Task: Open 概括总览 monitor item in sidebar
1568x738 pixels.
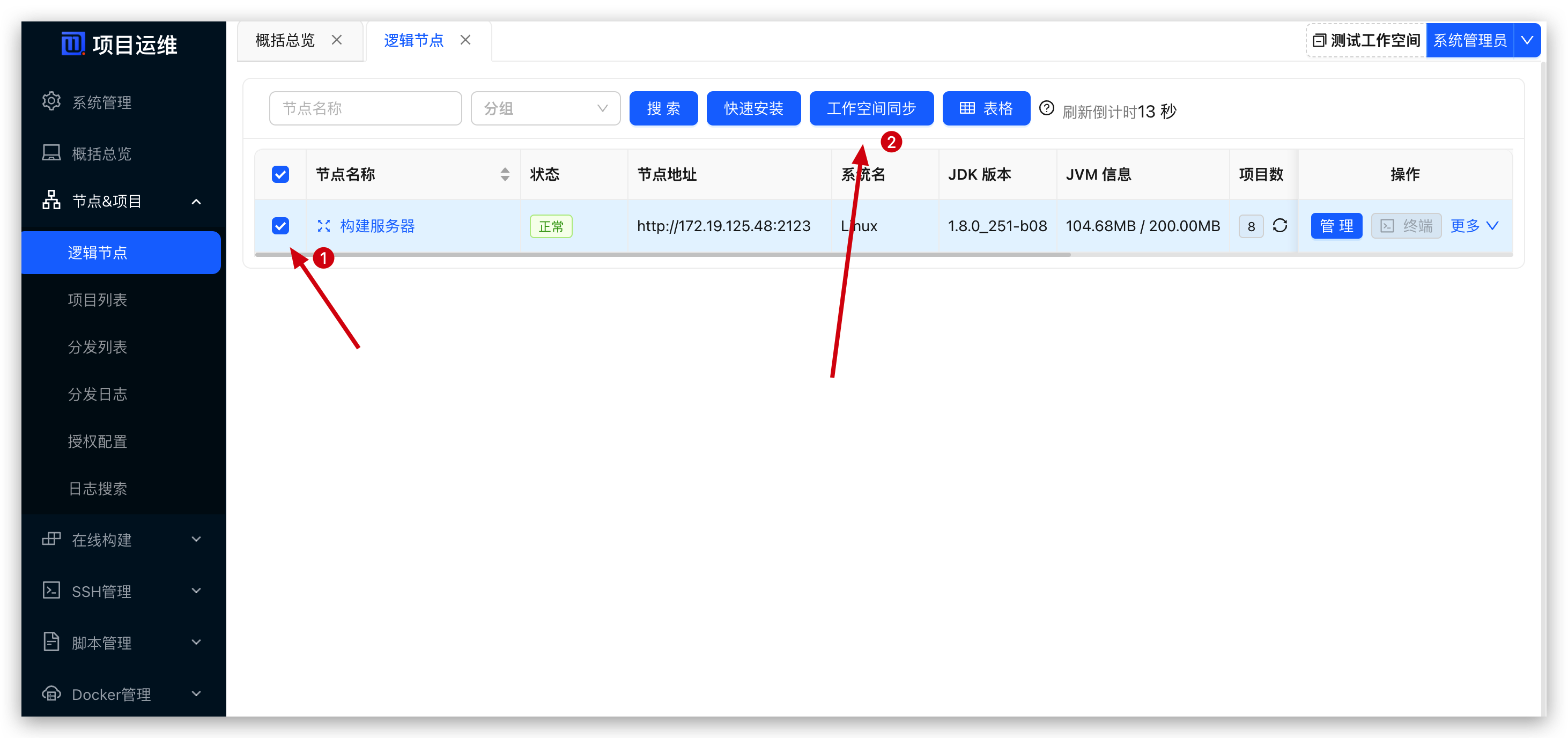Action: (101, 153)
